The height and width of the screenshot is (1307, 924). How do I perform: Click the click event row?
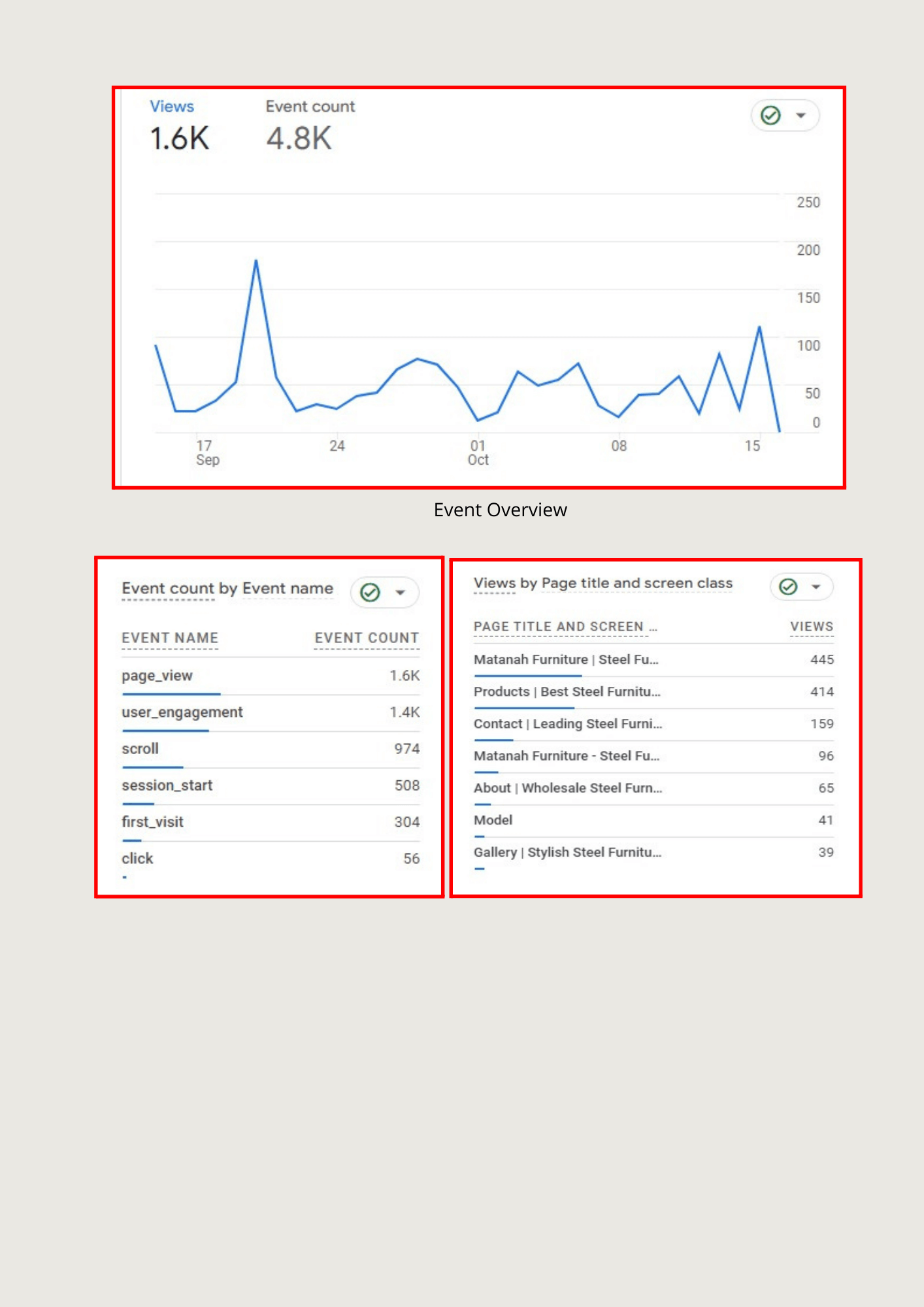click(271, 859)
